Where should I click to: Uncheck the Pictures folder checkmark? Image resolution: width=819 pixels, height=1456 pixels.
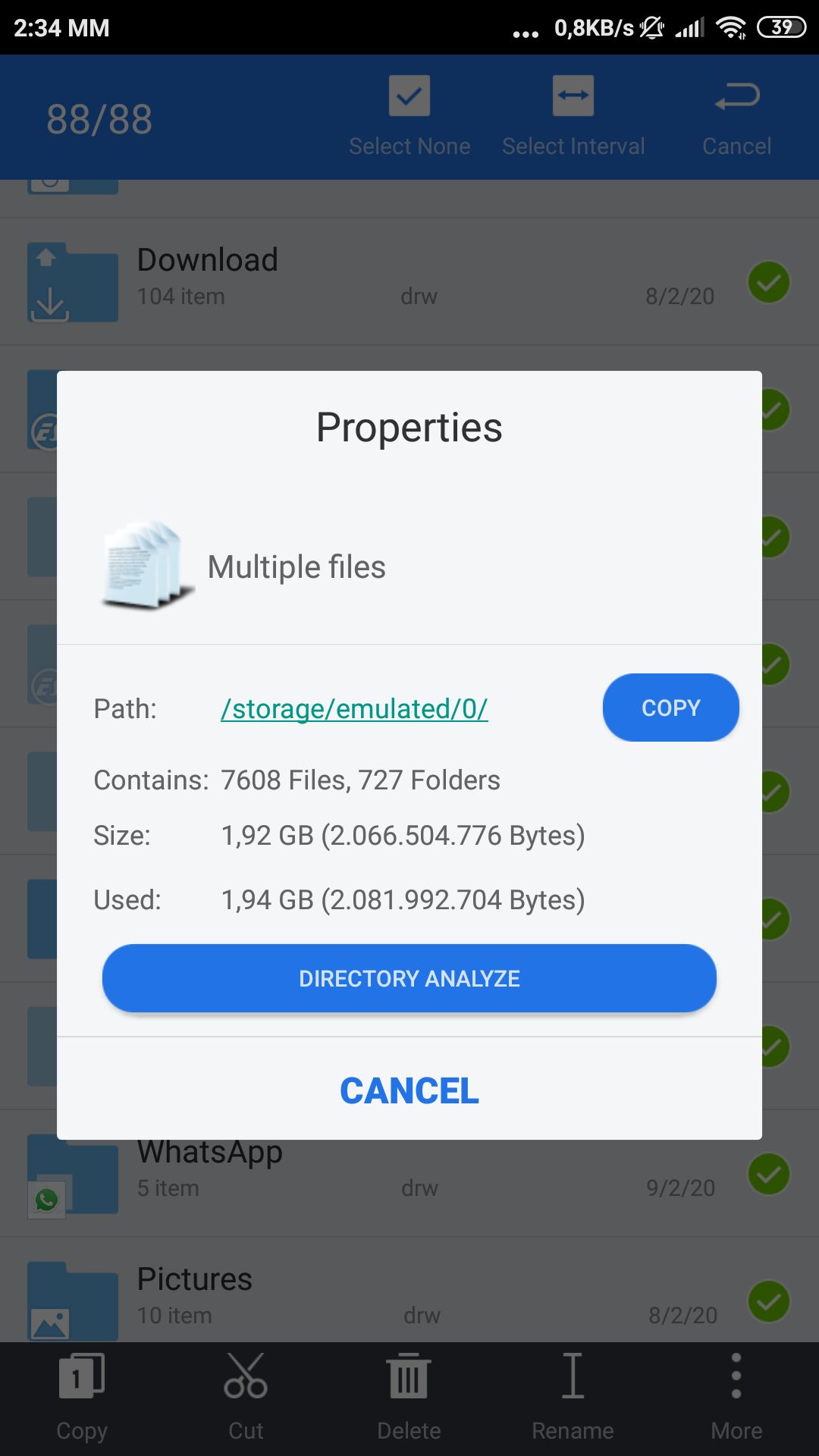(x=769, y=1301)
